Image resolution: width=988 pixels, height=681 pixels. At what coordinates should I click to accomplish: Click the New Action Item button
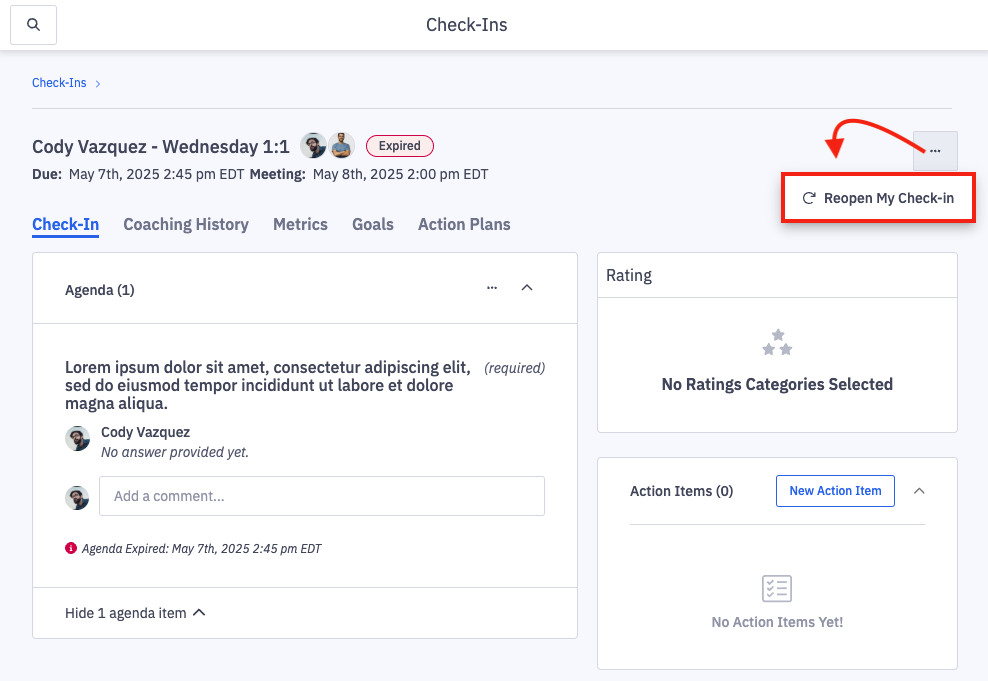click(x=835, y=491)
